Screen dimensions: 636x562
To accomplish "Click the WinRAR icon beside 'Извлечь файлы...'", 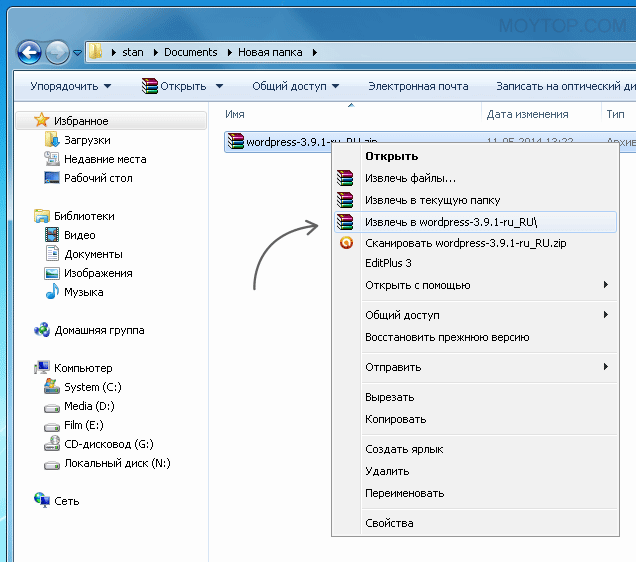I will 346,178.
